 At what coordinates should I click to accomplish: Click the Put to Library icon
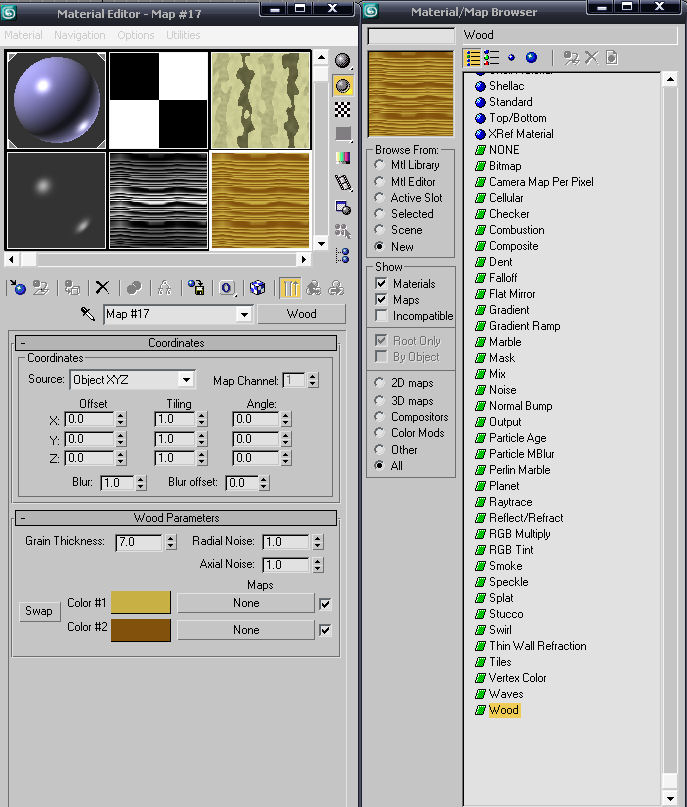click(196, 288)
